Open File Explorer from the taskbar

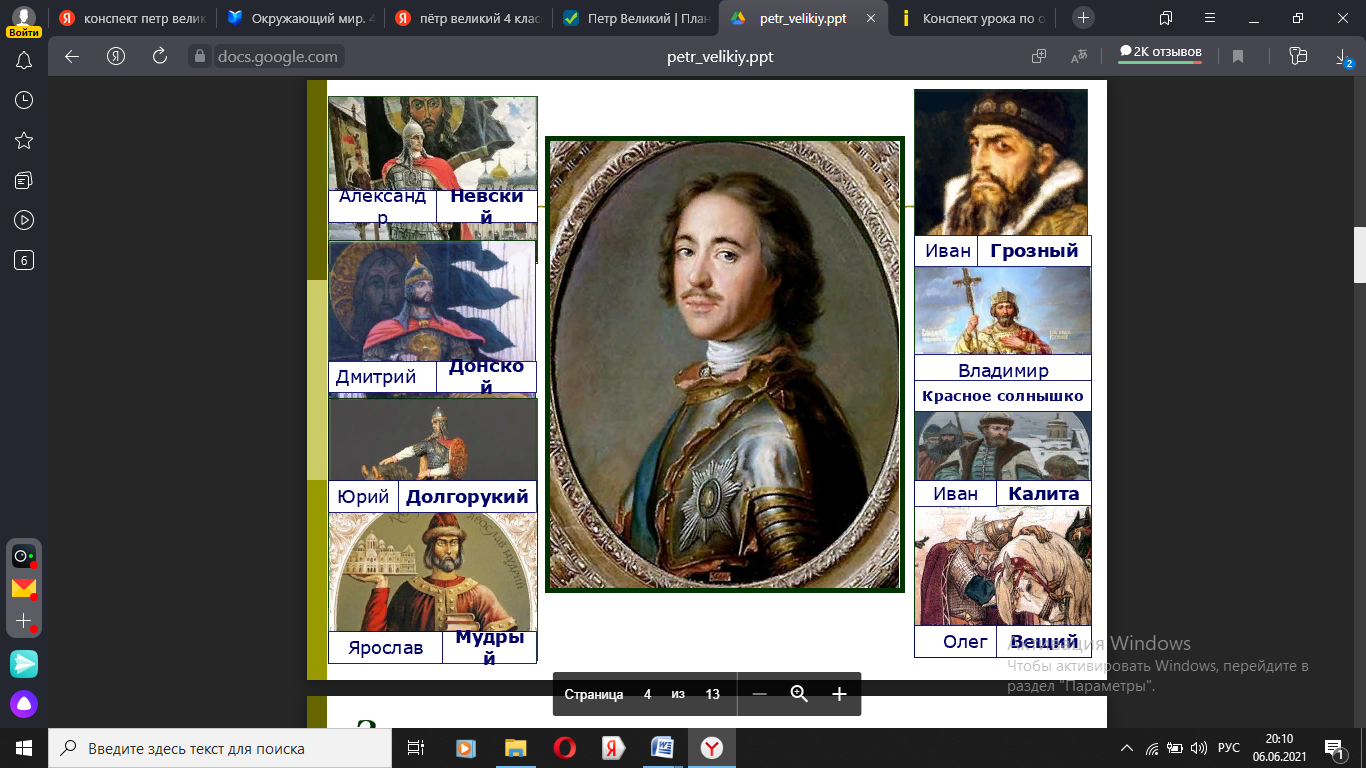(515, 748)
